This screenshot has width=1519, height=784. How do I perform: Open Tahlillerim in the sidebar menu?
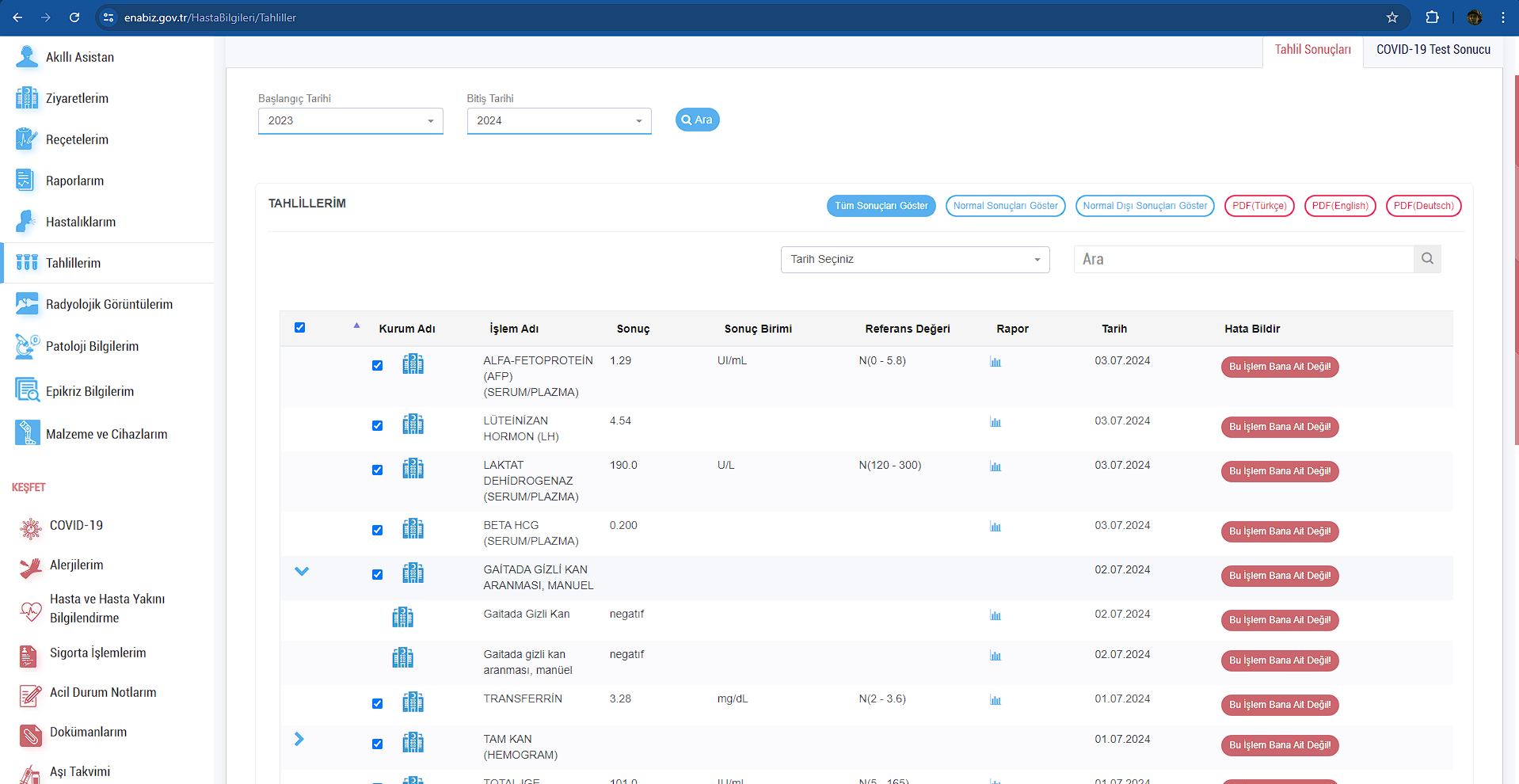pyautogui.click(x=108, y=263)
